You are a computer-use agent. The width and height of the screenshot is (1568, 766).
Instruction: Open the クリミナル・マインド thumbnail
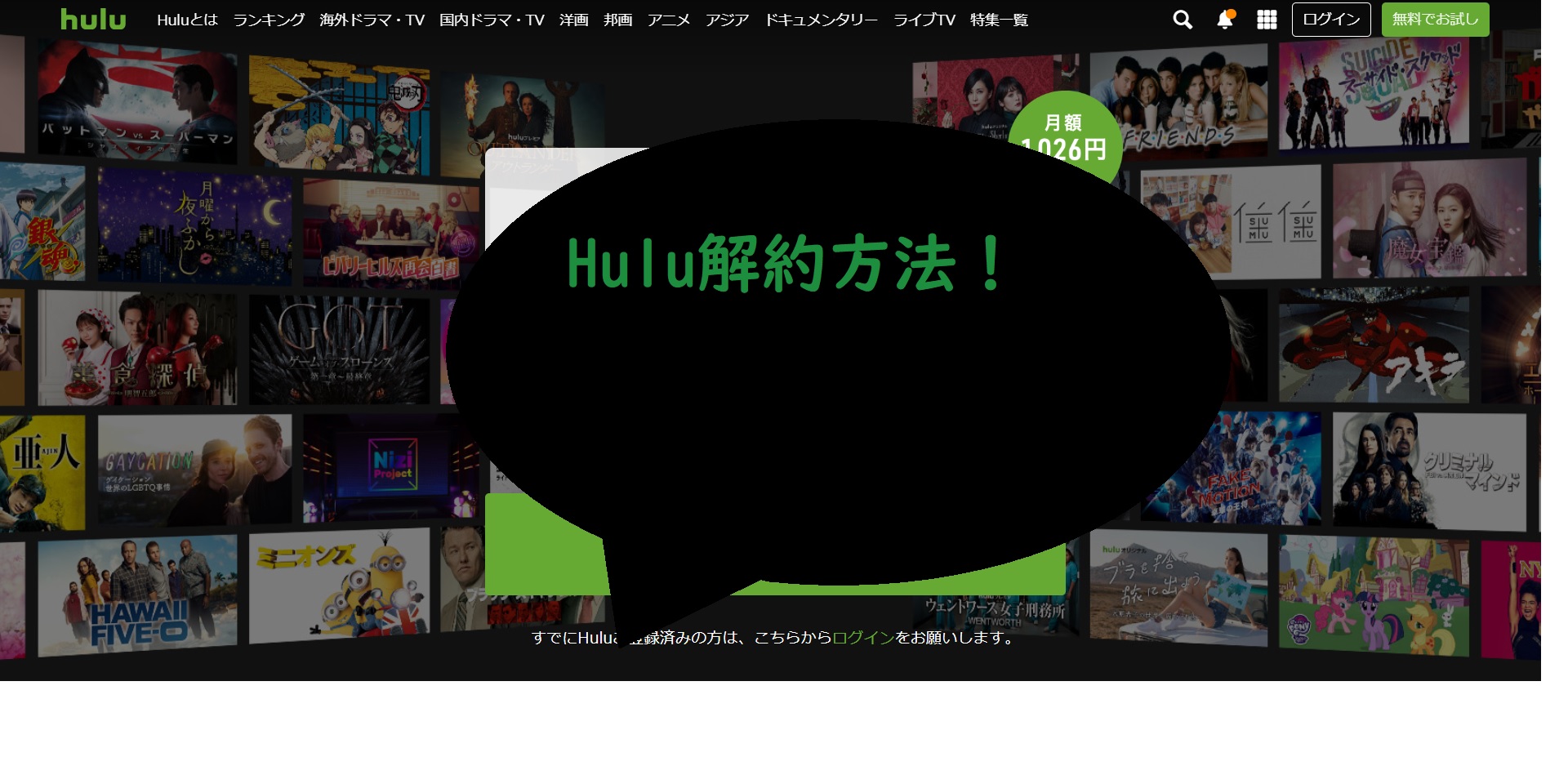[x=1429, y=471]
